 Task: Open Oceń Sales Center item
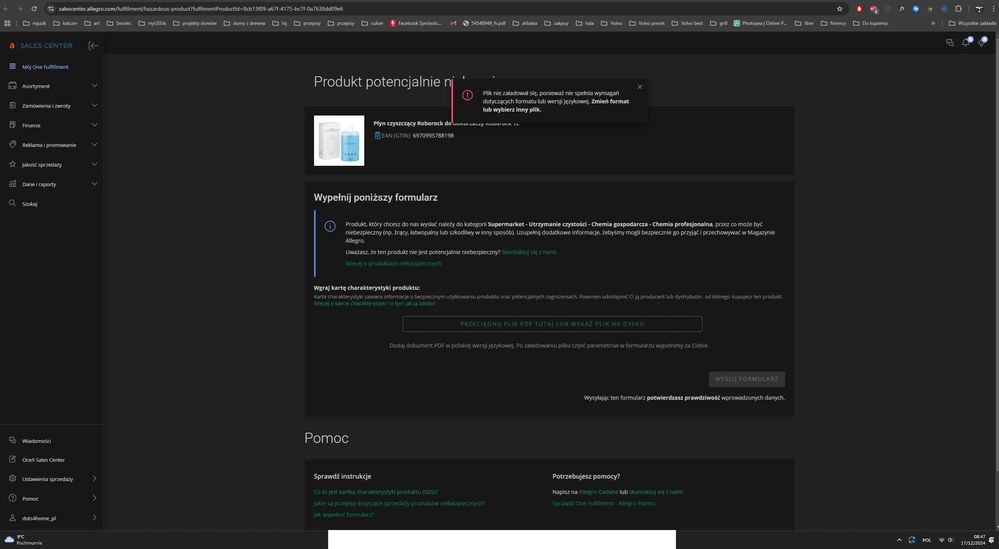[x=43, y=460]
